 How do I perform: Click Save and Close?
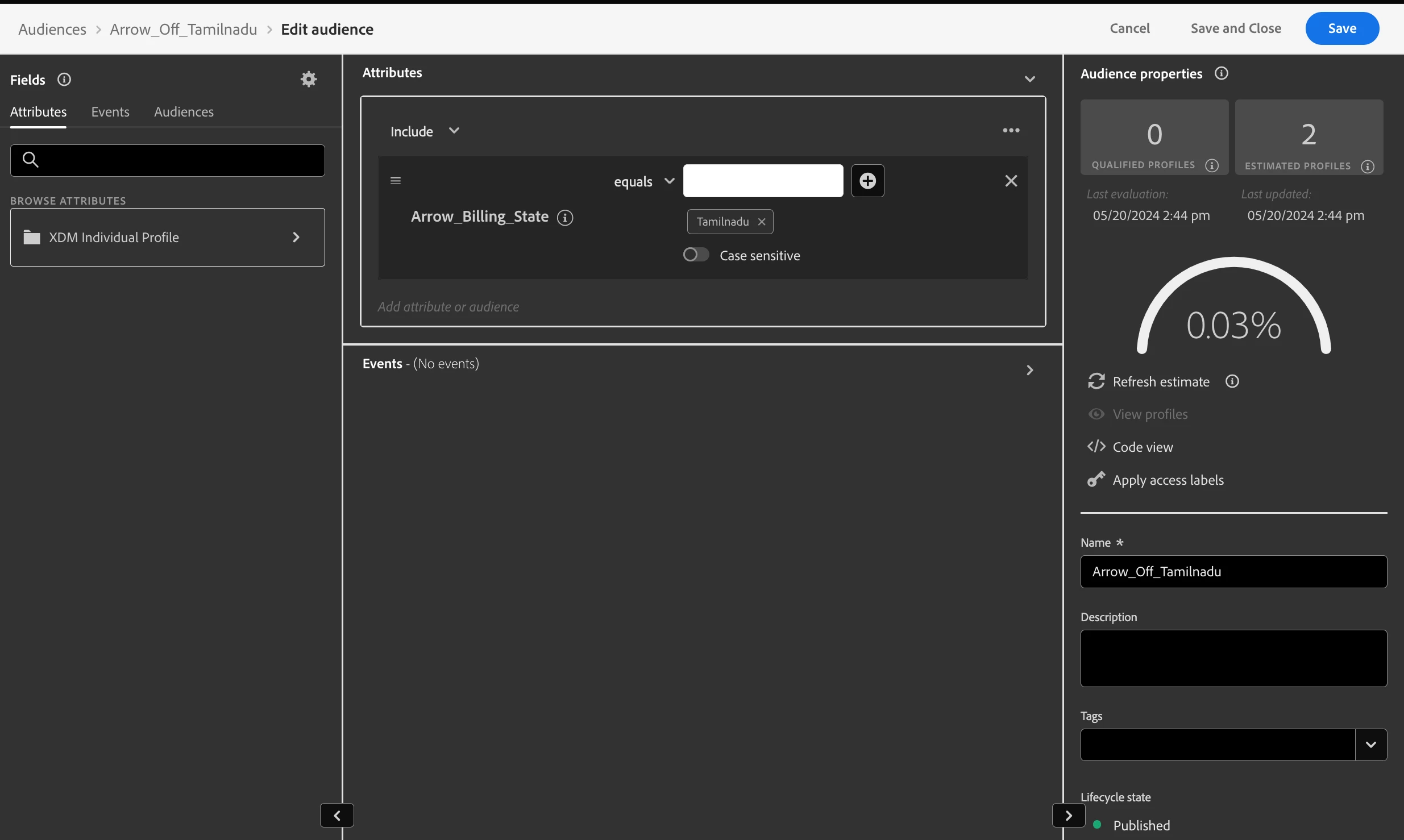[1236, 28]
